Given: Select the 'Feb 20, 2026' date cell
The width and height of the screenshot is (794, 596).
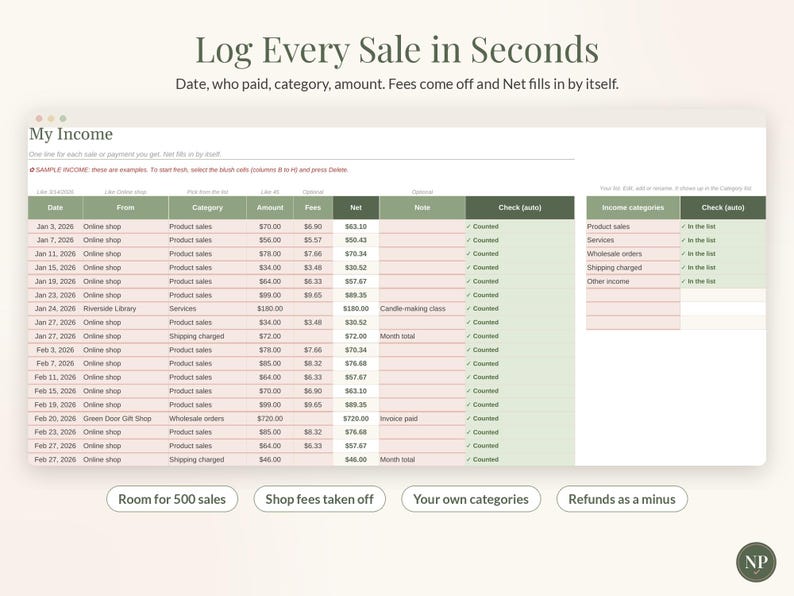Looking at the screenshot, I should 55,418.
